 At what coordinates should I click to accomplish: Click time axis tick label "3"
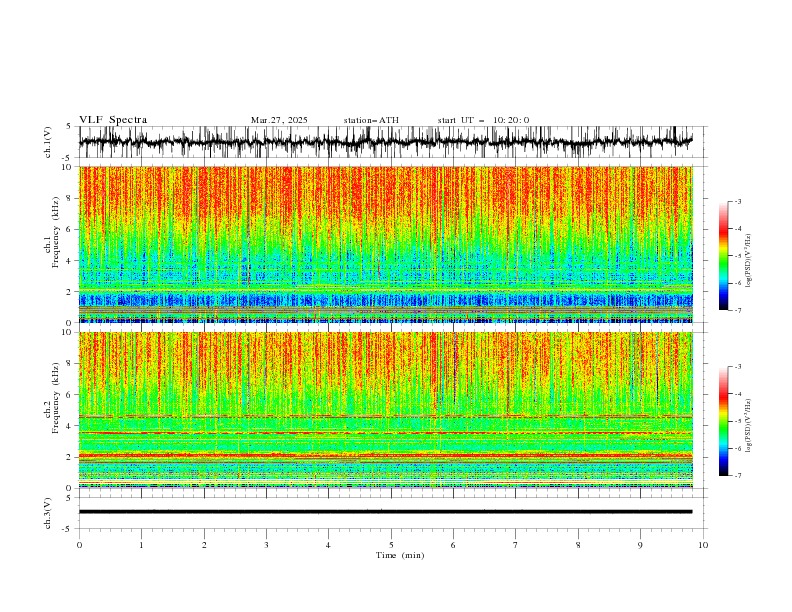tap(266, 545)
